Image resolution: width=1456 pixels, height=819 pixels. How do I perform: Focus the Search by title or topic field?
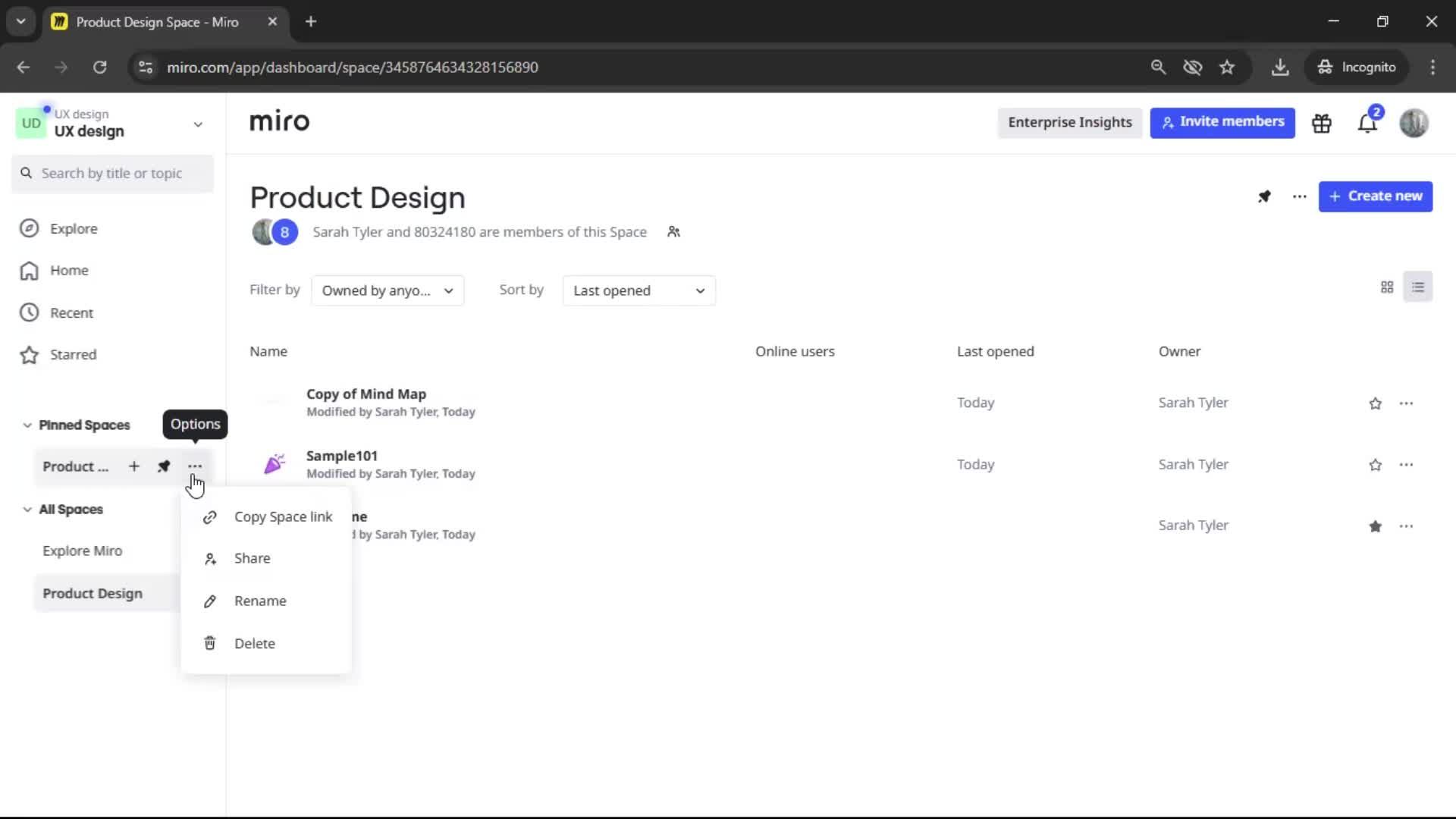(x=112, y=174)
